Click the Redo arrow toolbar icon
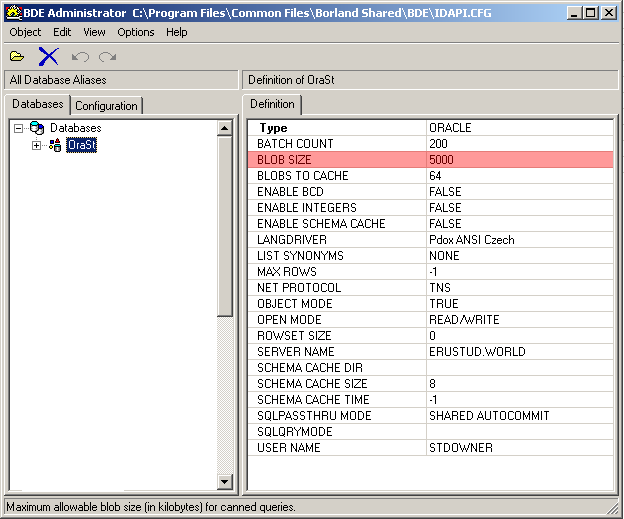The width and height of the screenshot is (624, 519). pos(107,57)
